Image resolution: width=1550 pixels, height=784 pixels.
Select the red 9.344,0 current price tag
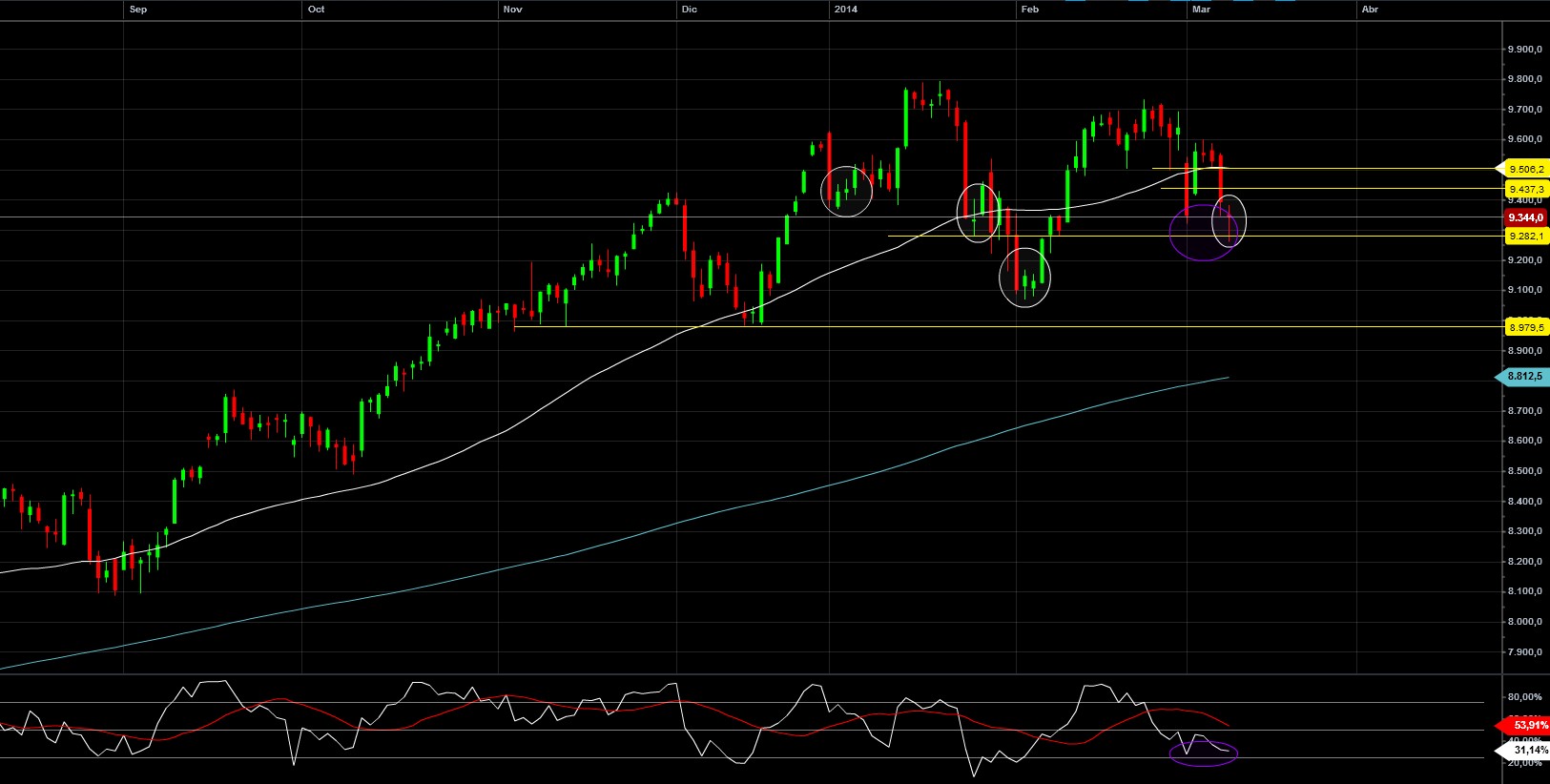tap(1526, 217)
